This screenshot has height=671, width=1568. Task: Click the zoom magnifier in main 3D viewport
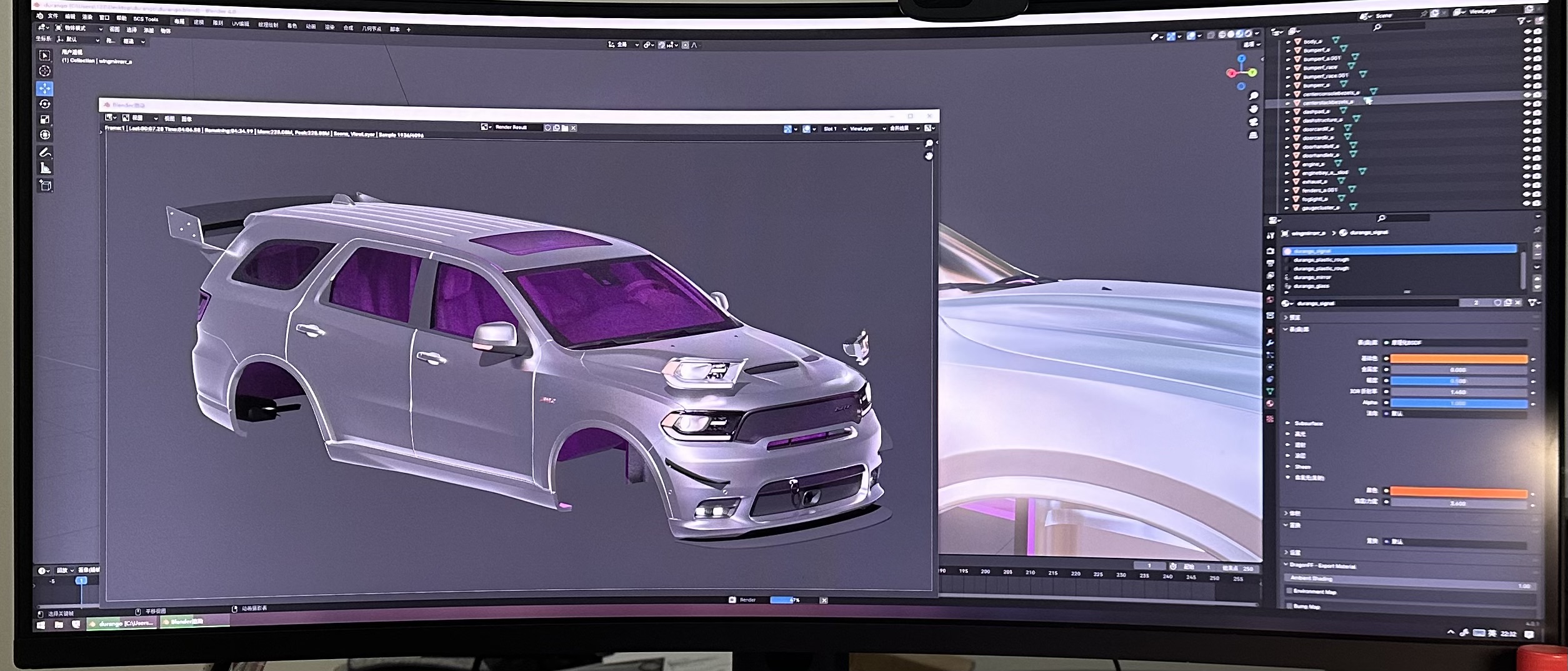click(1253, 96)
